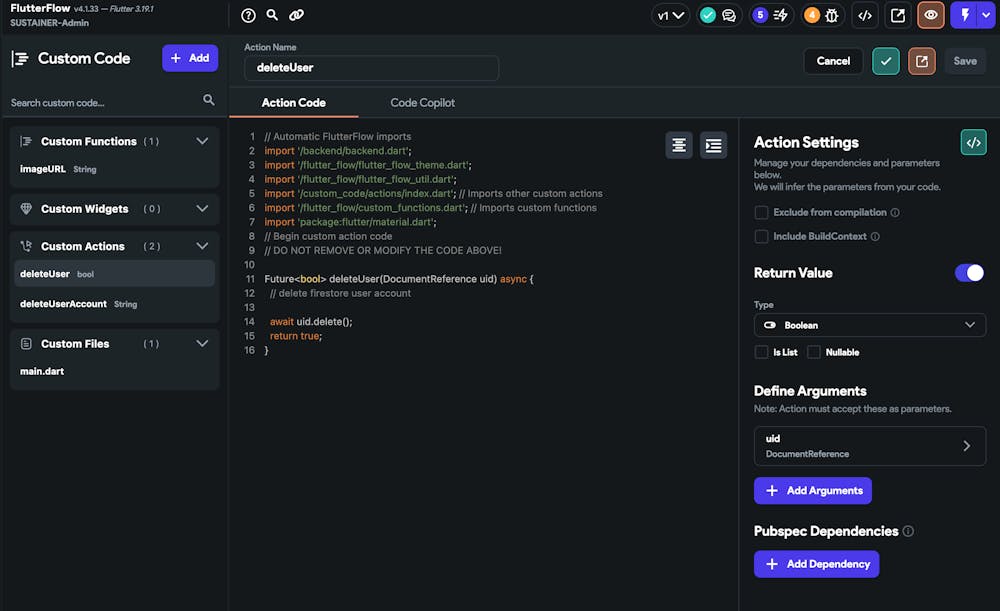
Task: Enable Exclude from compilation checkbox
Action: point(762,212)
